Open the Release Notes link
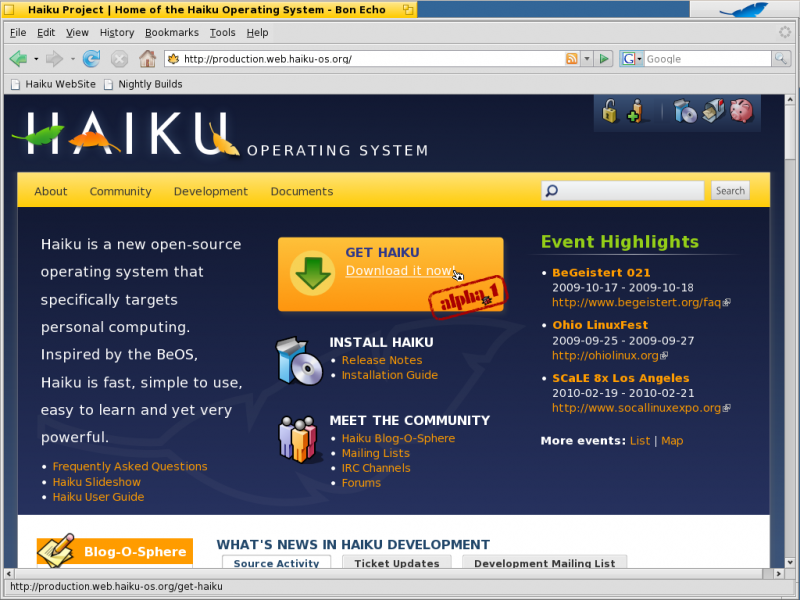The image size is (800, 600). pyautogui.click(x=382, y=360)
